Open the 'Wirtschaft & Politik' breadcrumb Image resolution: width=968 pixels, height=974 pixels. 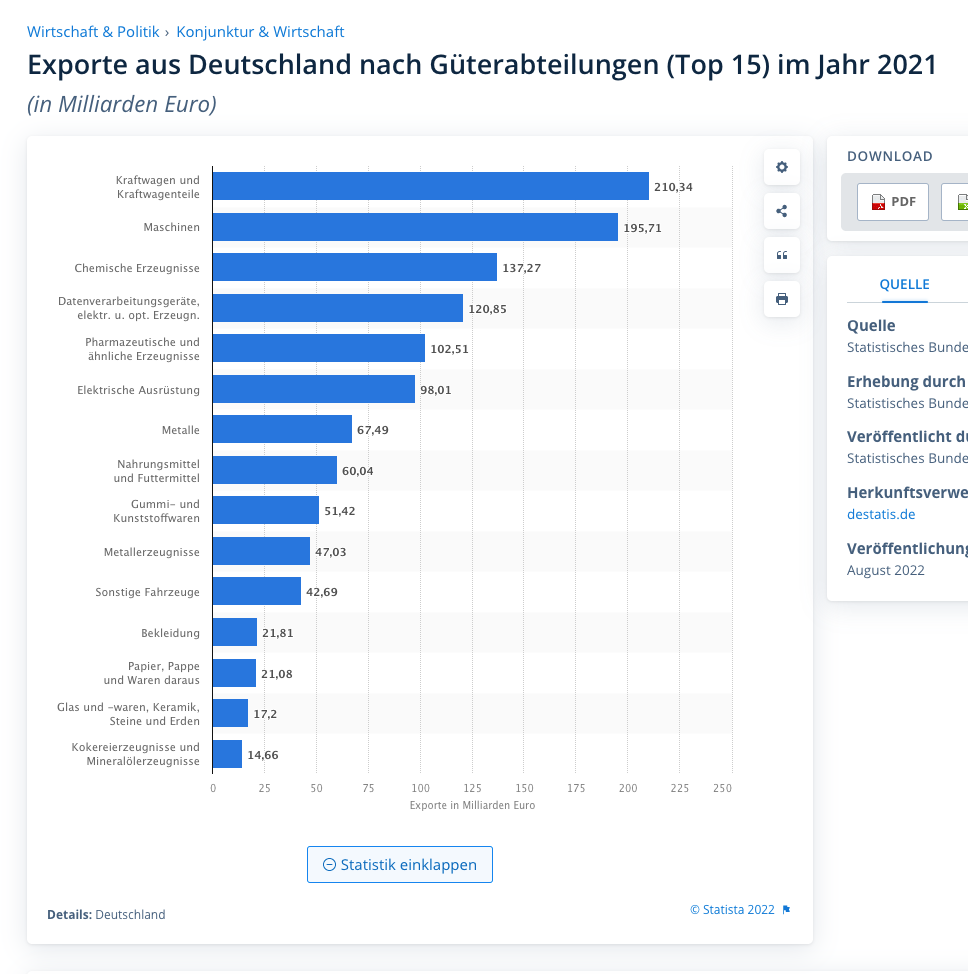pyautogui.click(x=93, y=31)
